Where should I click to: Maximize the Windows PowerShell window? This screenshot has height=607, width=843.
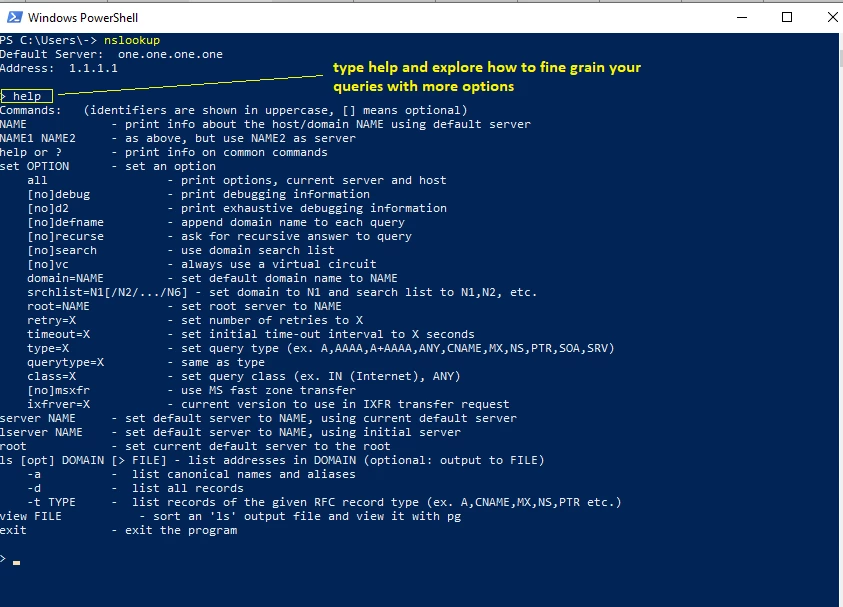[787, 17]
